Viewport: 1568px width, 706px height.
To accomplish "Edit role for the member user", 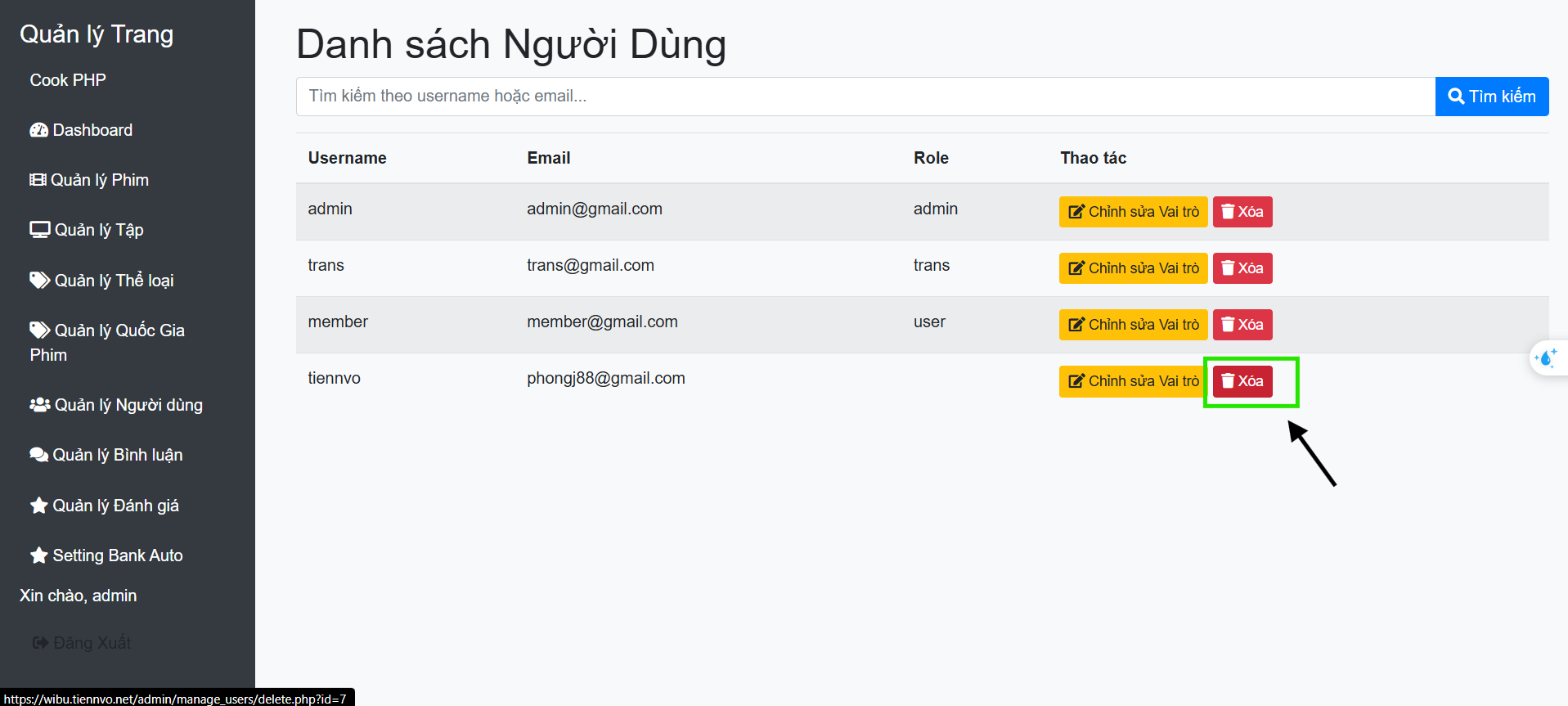I will tap(1133, 325).
